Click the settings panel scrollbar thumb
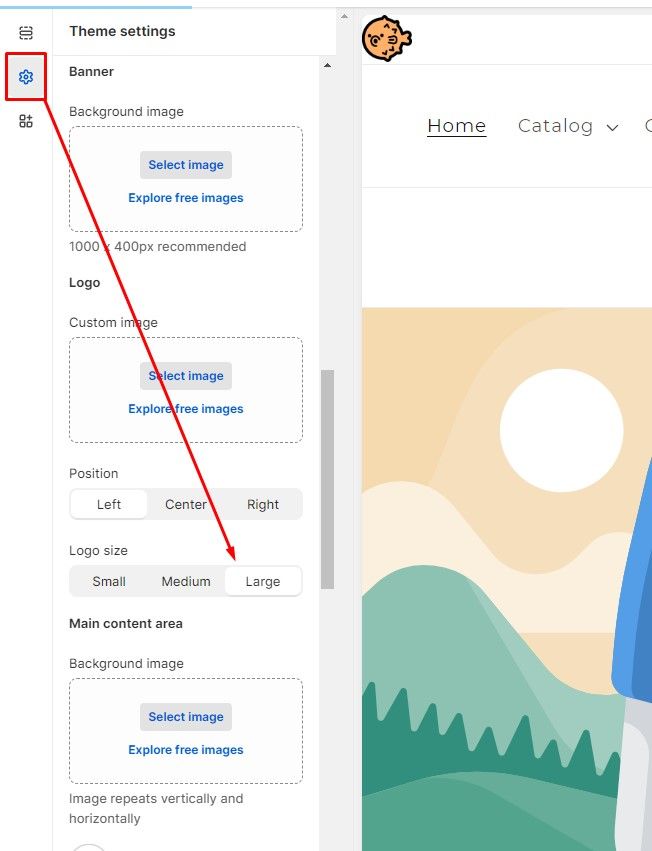Screen dimensions: 652x851 [327, 478]
